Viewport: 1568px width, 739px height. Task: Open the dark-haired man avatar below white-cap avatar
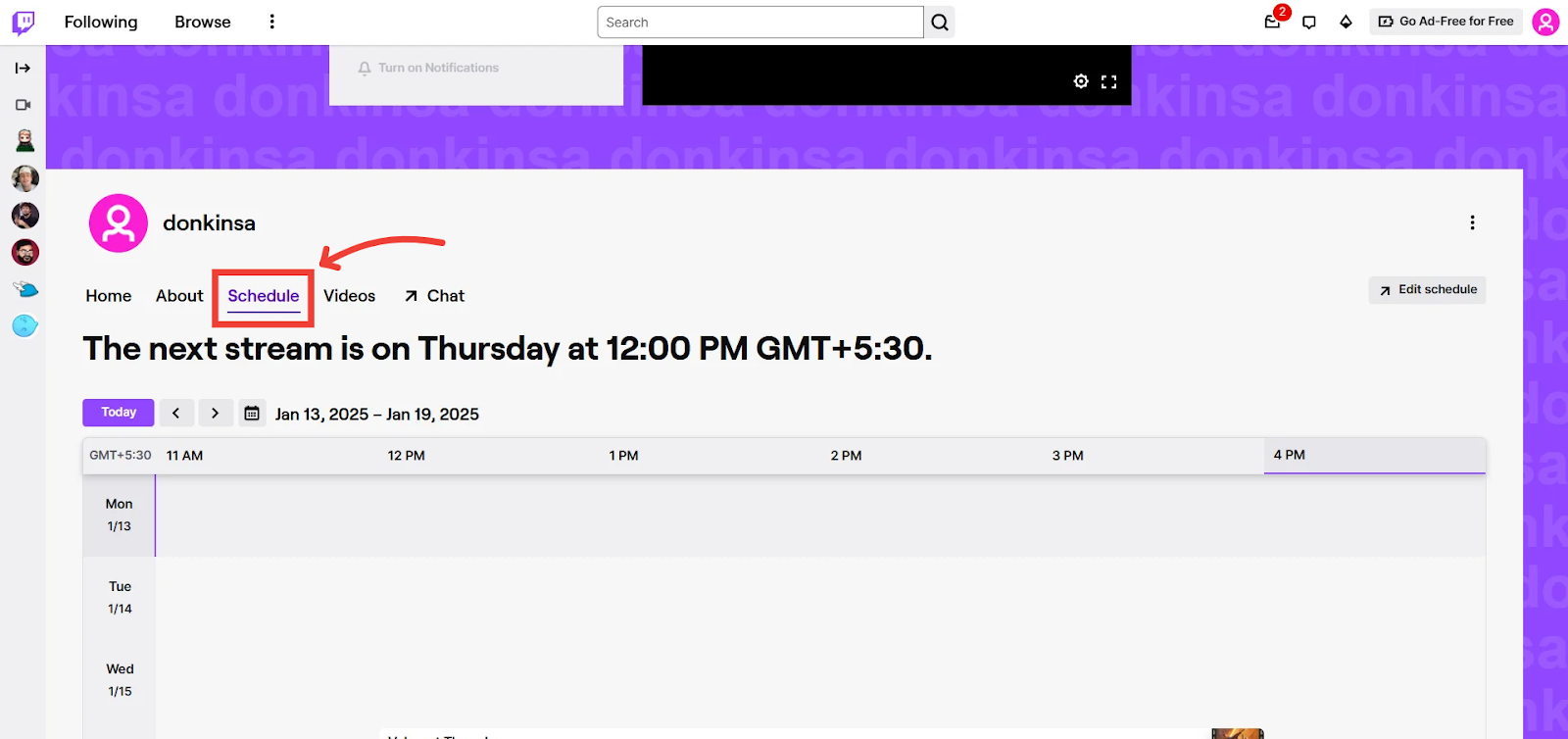click(25, 216)
